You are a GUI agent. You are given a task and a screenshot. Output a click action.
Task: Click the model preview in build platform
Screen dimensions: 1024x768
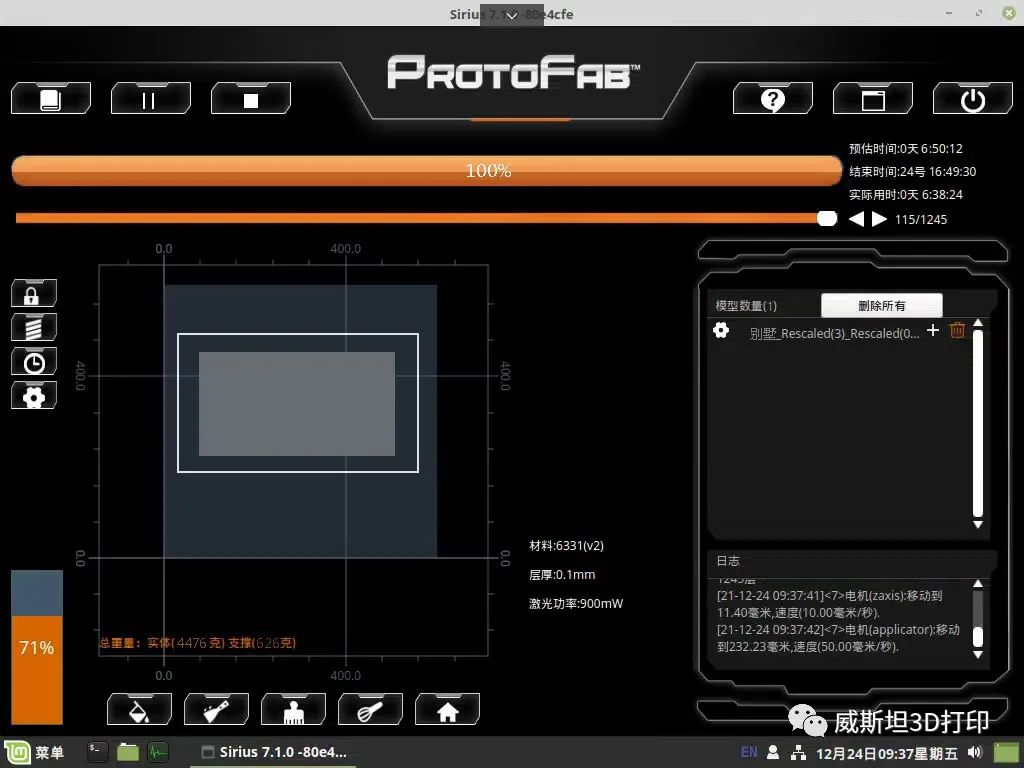pos(297,404)
